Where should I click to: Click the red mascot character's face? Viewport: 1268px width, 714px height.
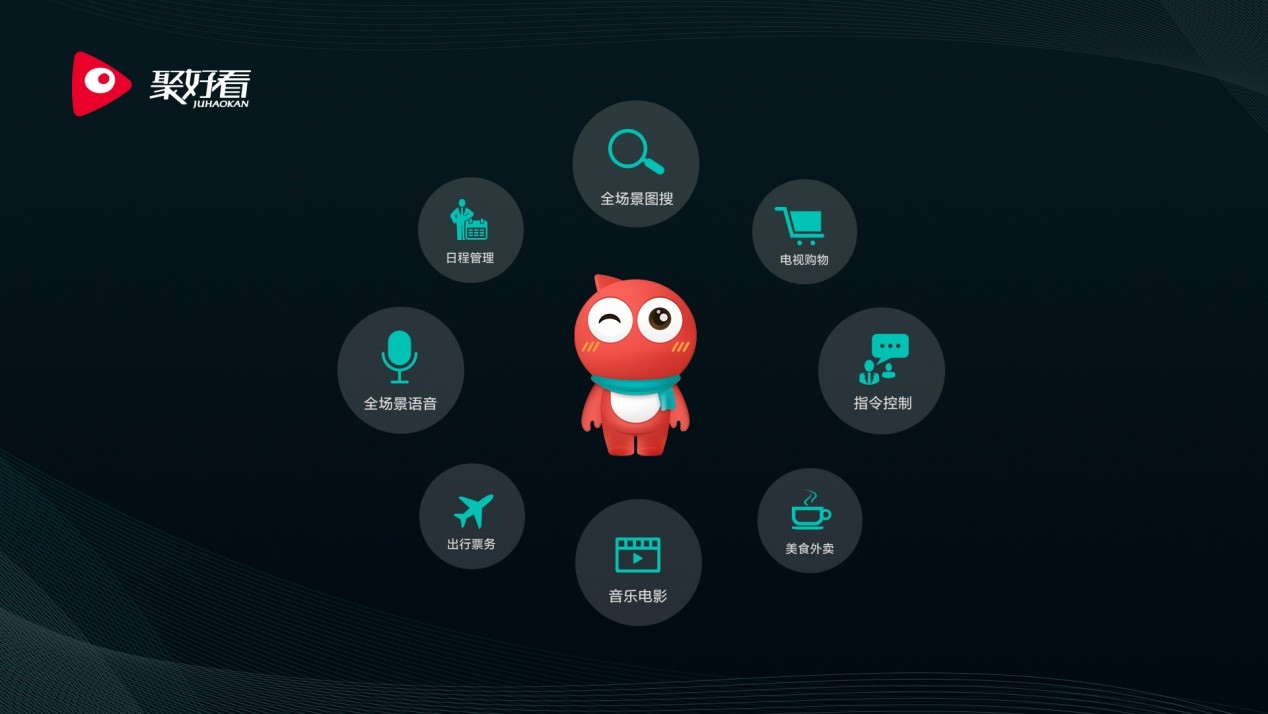[635, 328]
